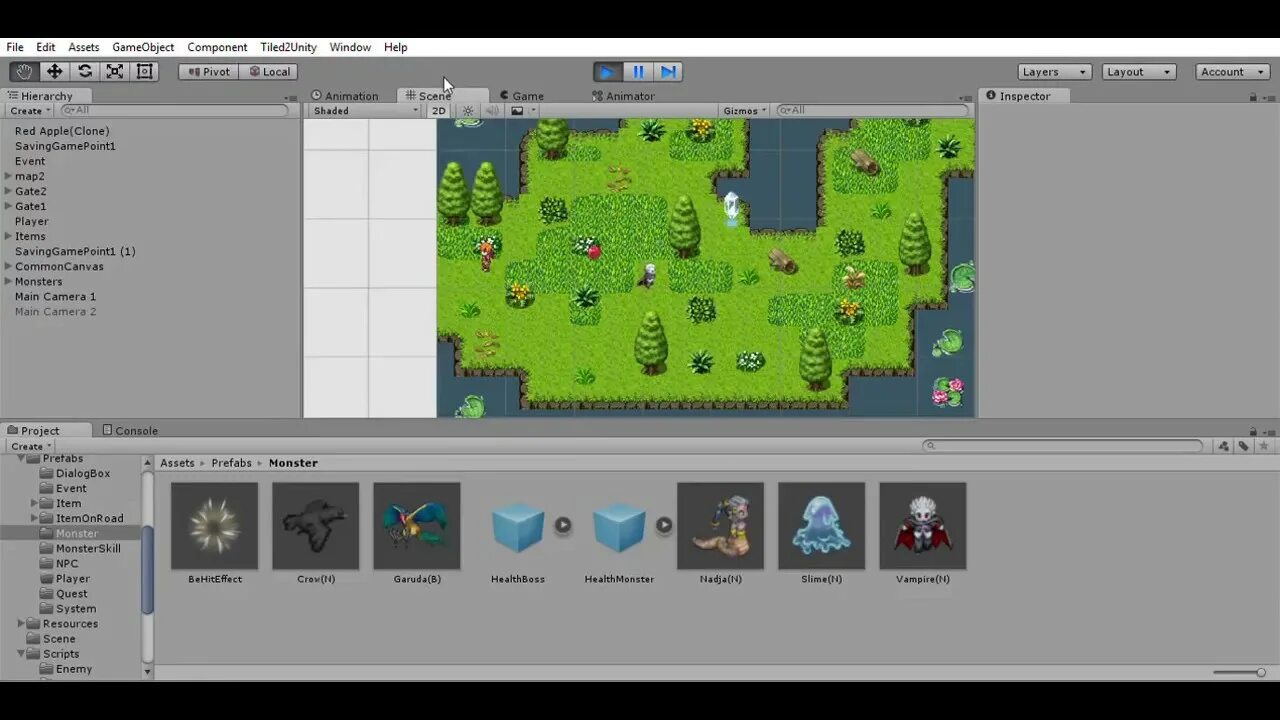
Task: Click the Step frame button
Action: pos(669,71)
